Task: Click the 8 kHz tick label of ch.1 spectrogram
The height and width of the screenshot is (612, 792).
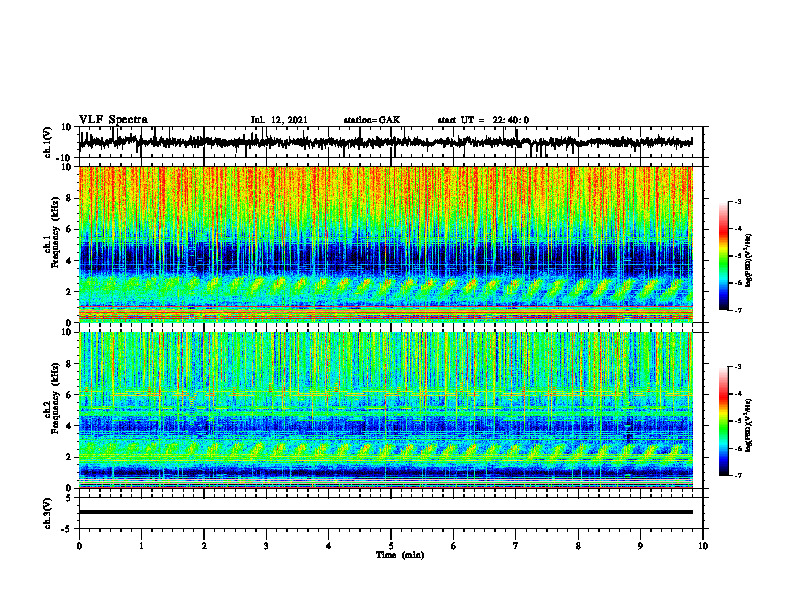Action: (x=69, y=198)
